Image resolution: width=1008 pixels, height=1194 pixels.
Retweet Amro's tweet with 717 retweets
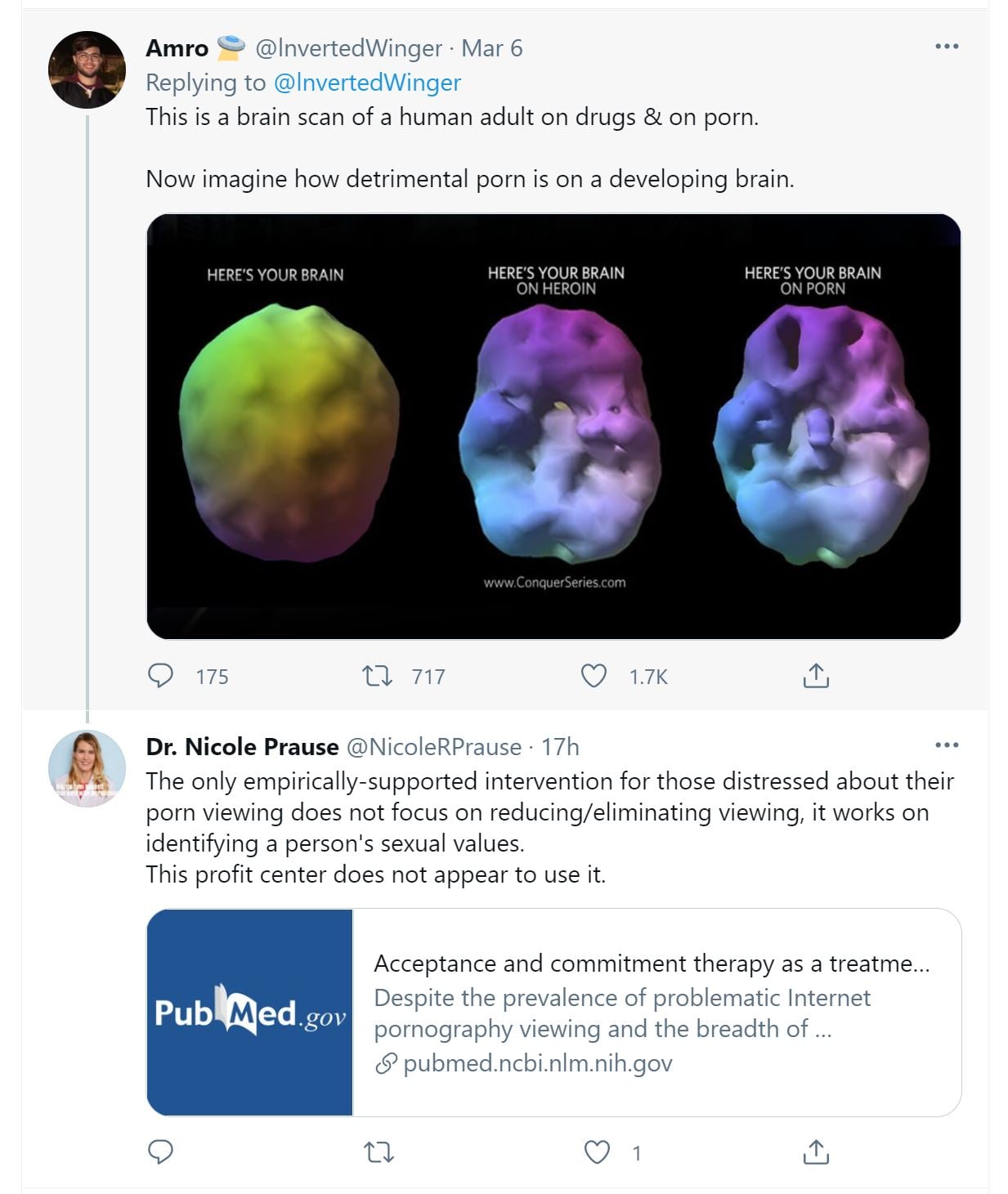377,676
